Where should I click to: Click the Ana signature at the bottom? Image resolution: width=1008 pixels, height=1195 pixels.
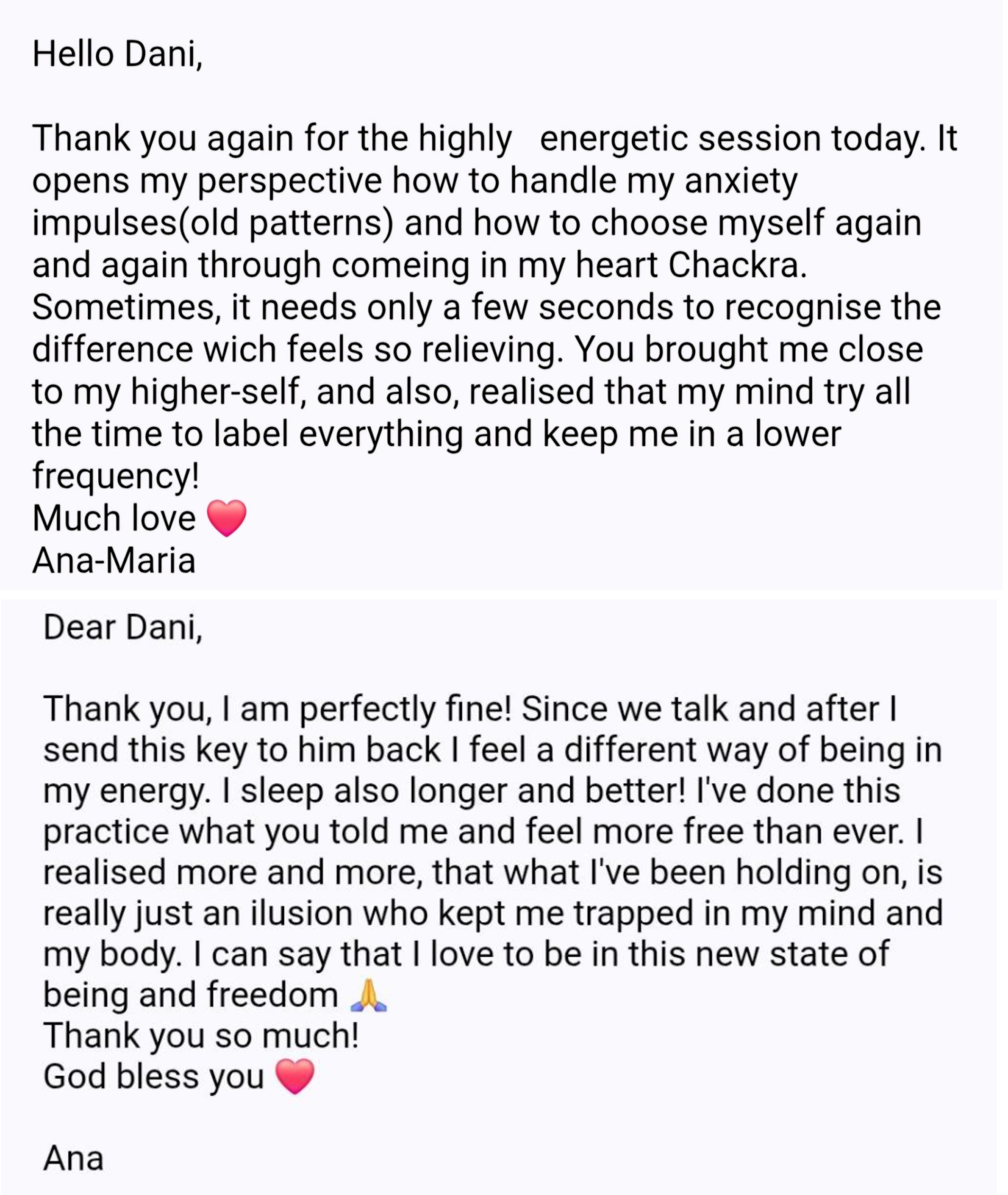point(74,1158)
